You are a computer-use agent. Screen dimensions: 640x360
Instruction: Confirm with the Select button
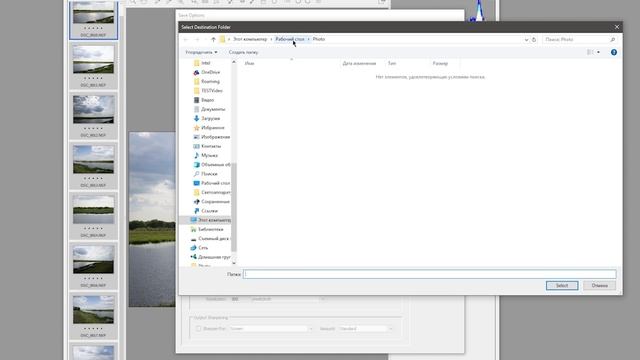pos(562,286)
